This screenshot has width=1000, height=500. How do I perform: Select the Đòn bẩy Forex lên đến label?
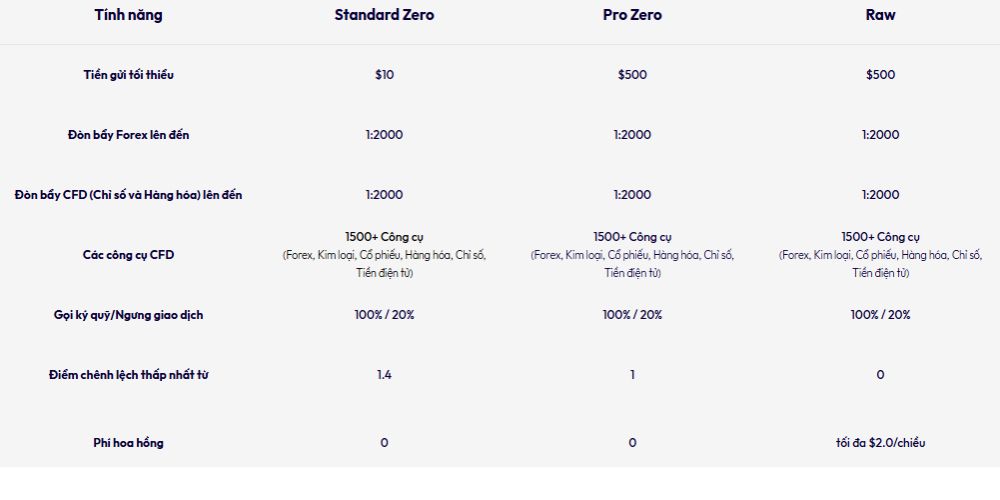(x=128, y=135)
